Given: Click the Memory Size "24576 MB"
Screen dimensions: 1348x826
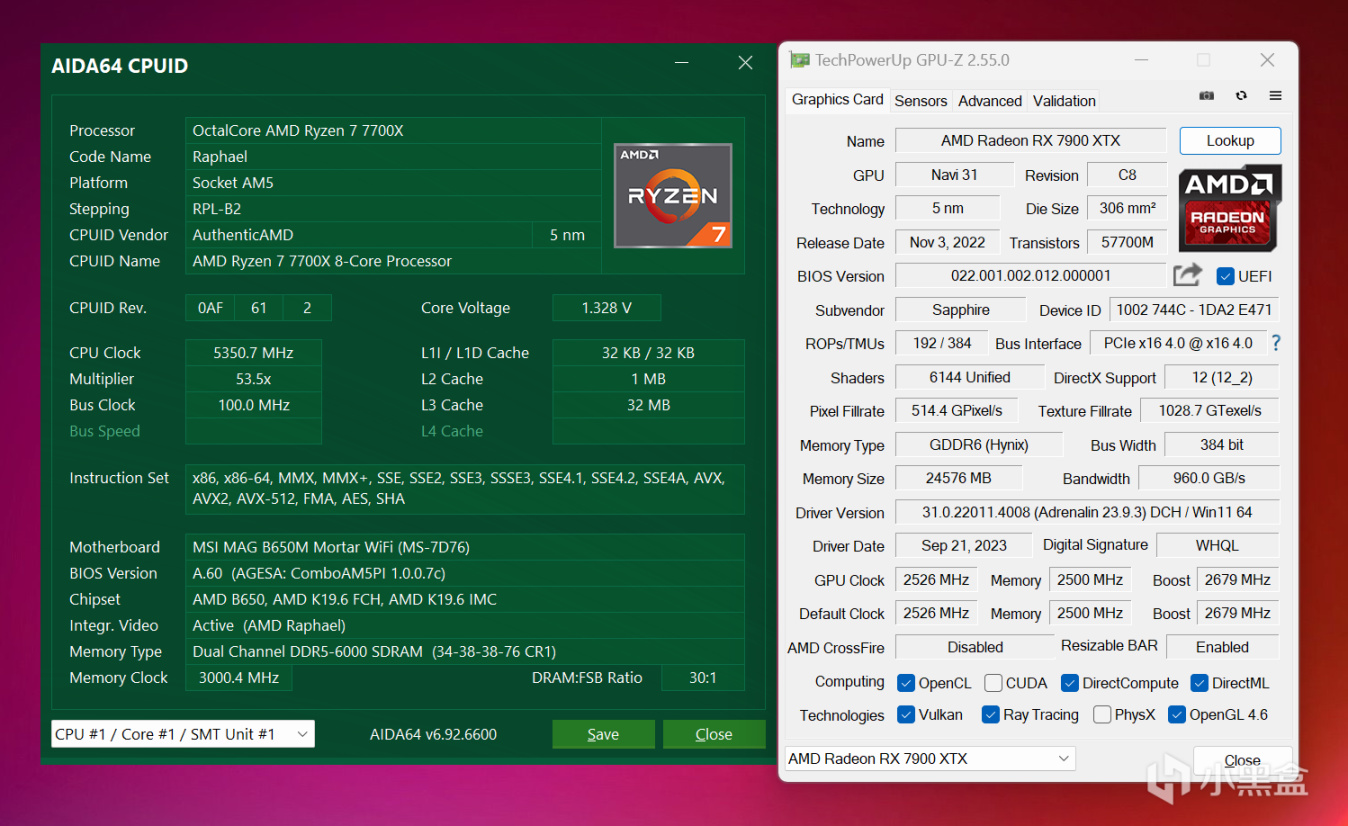Looking at the screenshot, I should tap(958, 478).
